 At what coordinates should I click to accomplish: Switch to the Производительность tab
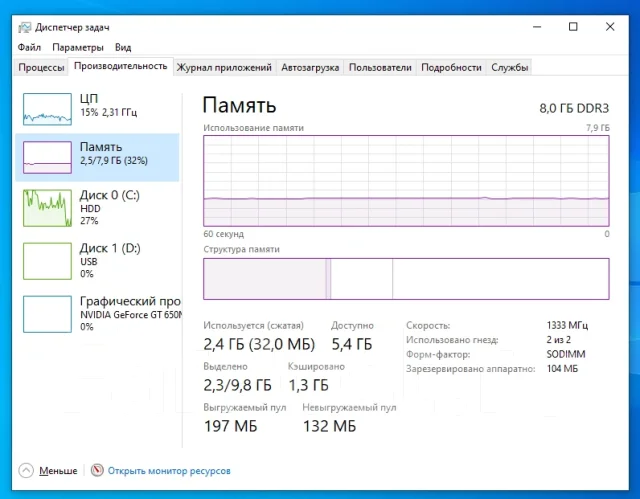point(120,66)
